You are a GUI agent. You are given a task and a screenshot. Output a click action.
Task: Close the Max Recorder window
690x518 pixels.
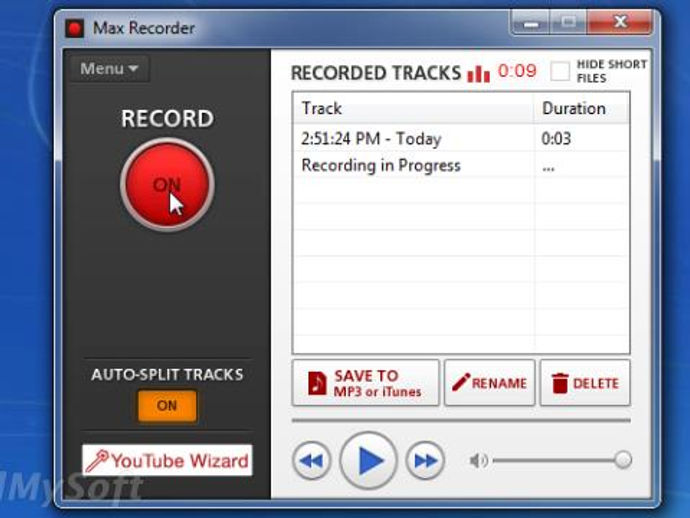point(620,22)
